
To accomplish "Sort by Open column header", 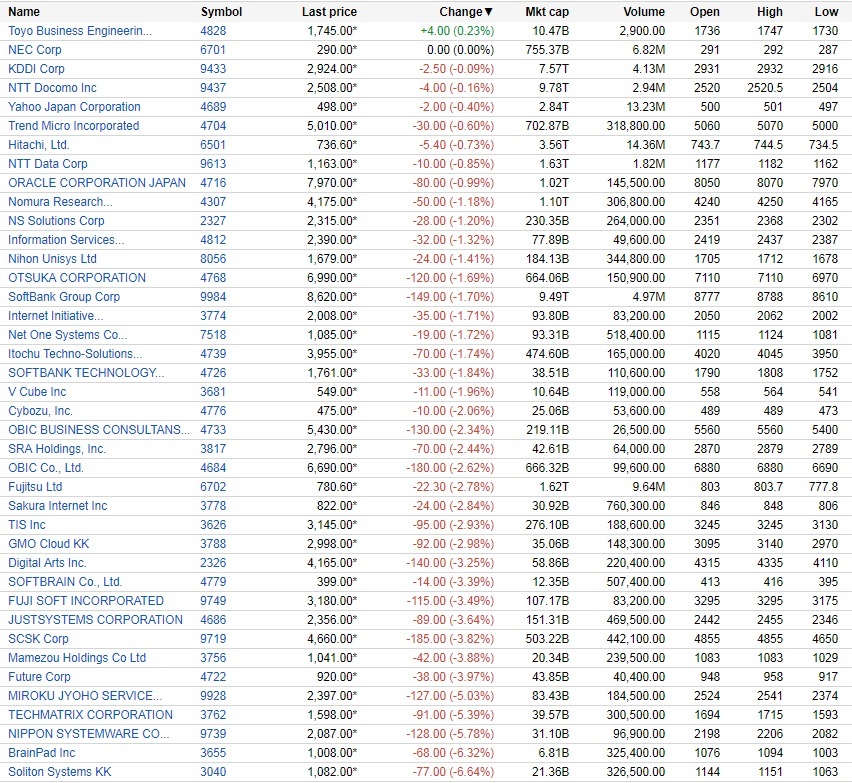I will tap(705, 11).
